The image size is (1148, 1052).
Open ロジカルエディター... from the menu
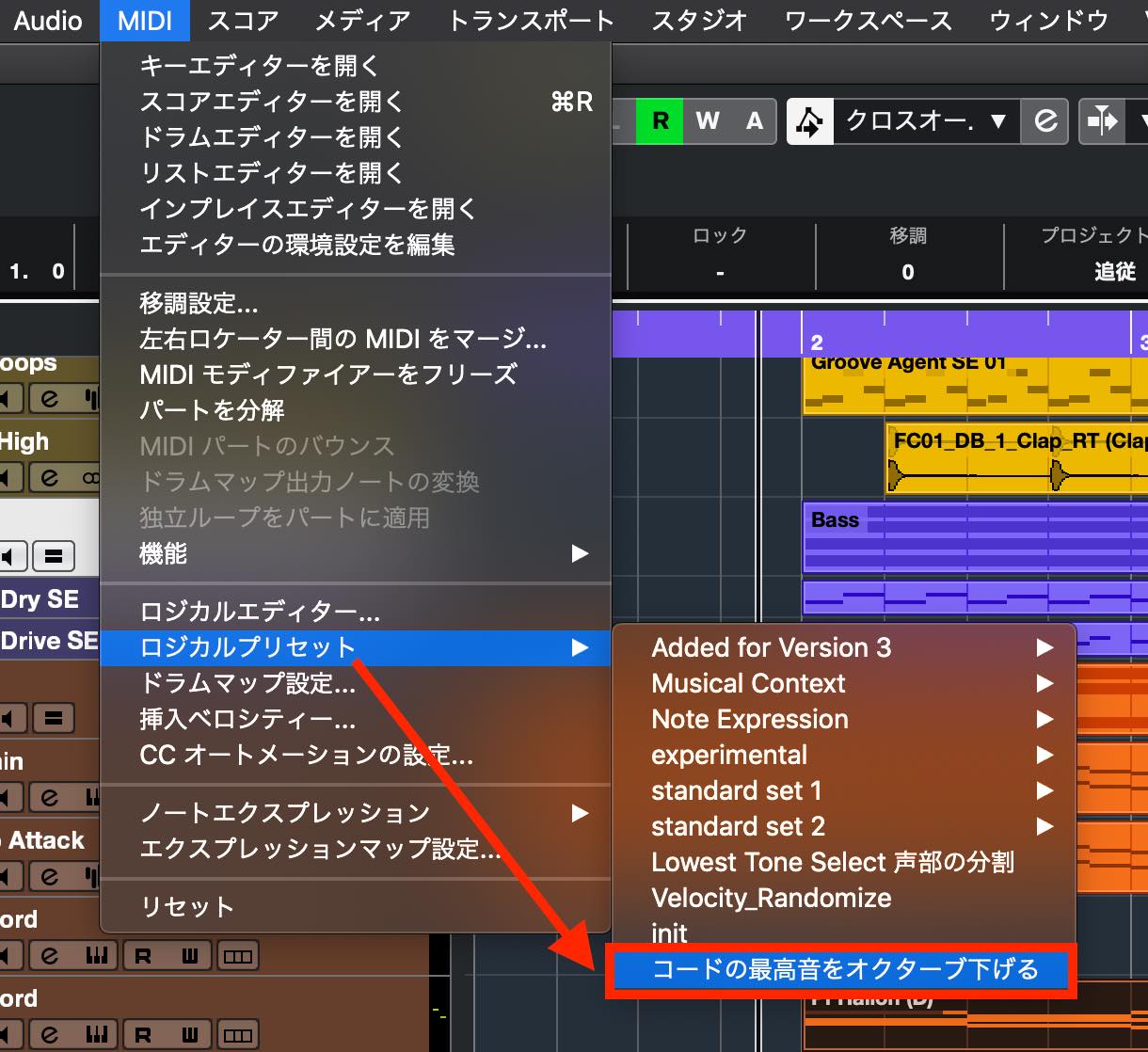[356, 613]
